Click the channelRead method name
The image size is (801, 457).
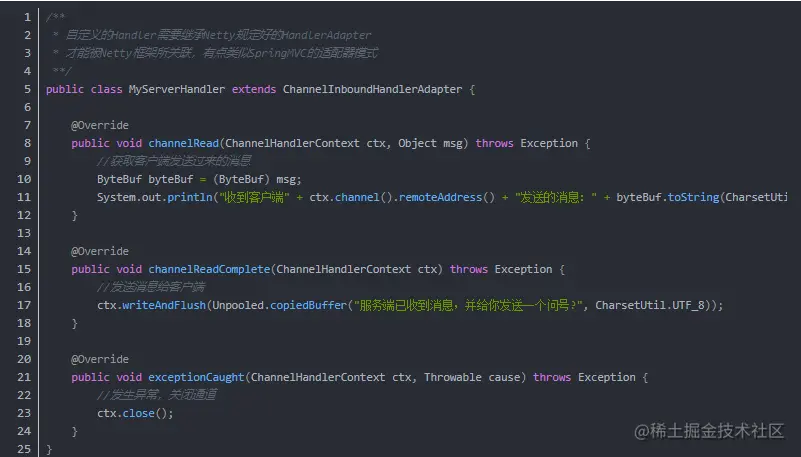[x=183, y=143]
